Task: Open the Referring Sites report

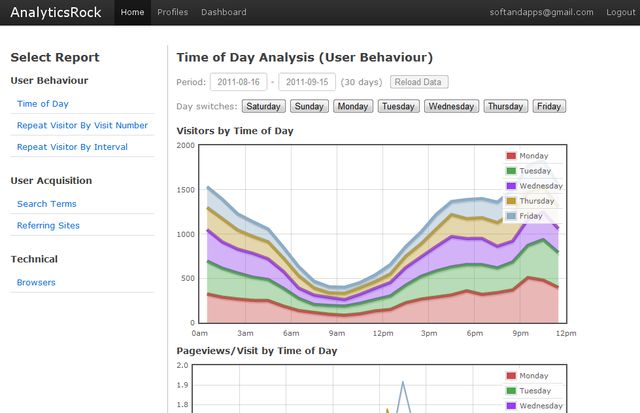Action: (x=48, y=225)
